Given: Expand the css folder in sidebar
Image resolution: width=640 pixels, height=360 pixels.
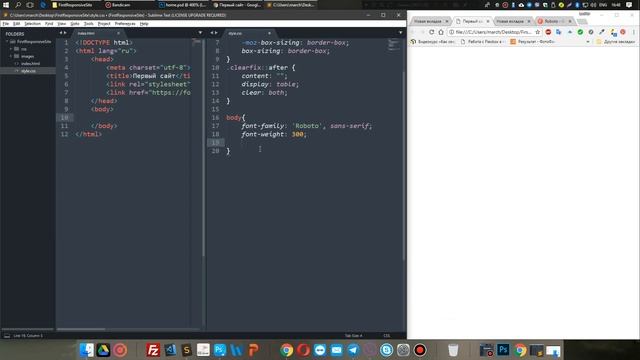Looking at the screenshot, I should (x=11, y=49).
